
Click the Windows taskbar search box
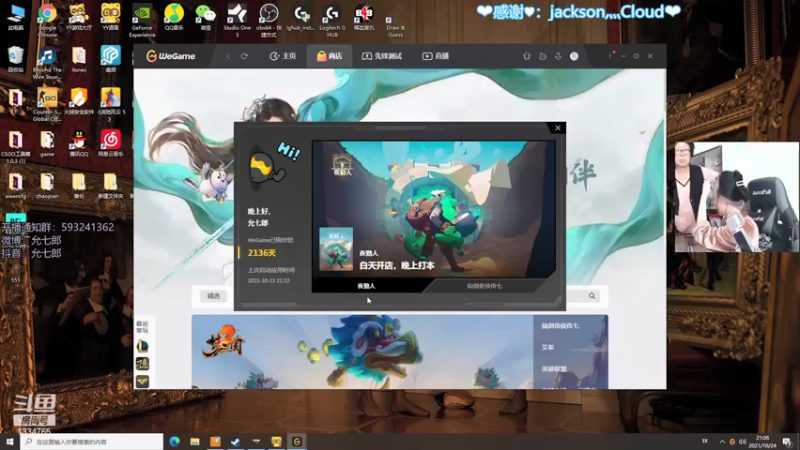point(92,441)
